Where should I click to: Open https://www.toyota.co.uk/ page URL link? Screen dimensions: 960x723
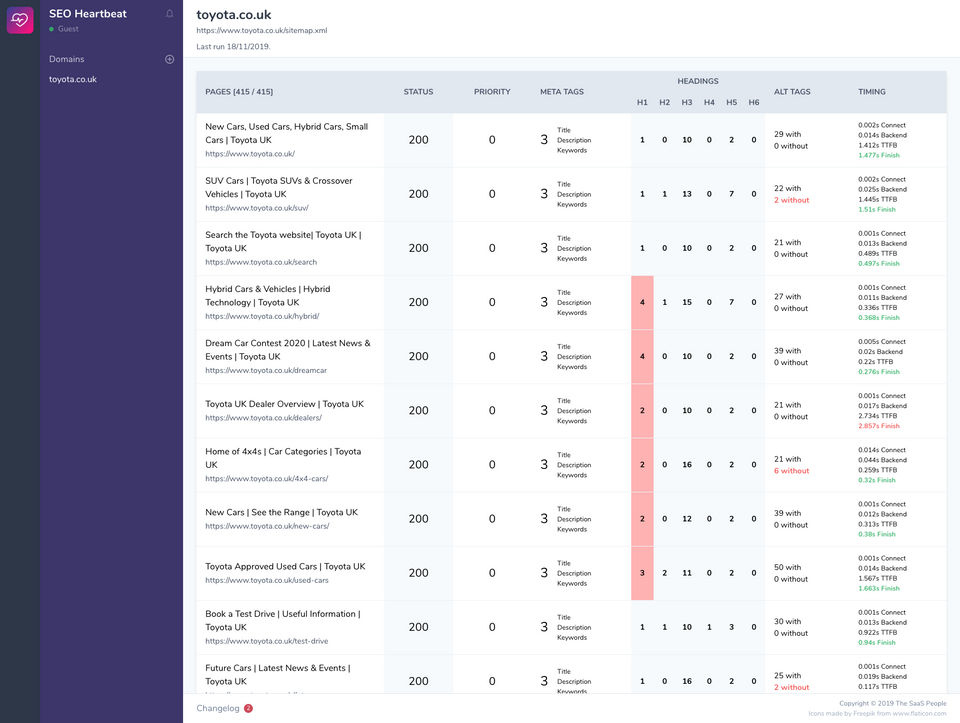[250, 154]
